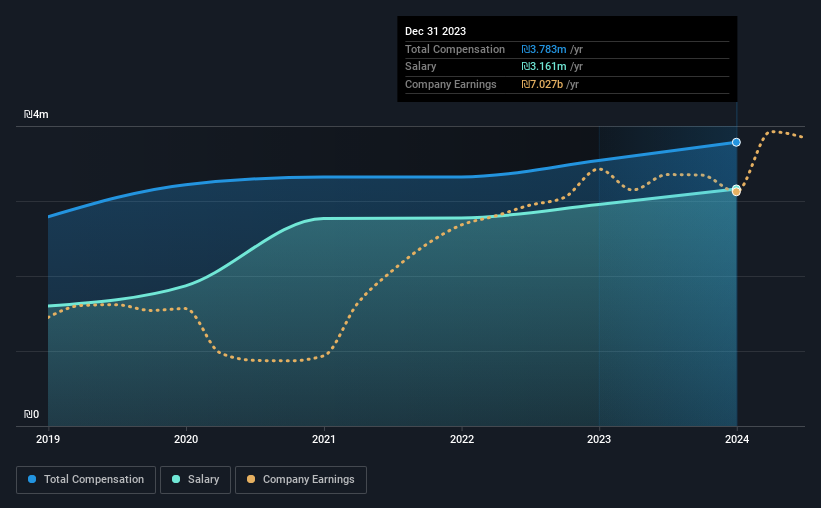Click the ₪7.027b company earnings value

point(542,84)
